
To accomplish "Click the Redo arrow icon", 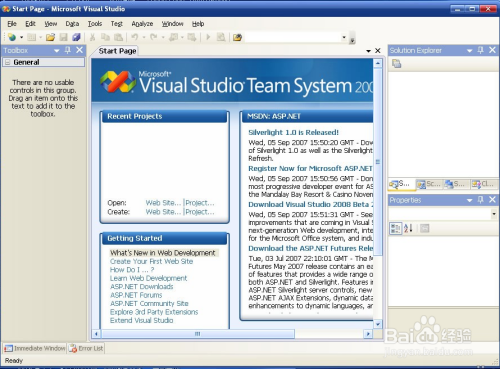I will point(154,37).
